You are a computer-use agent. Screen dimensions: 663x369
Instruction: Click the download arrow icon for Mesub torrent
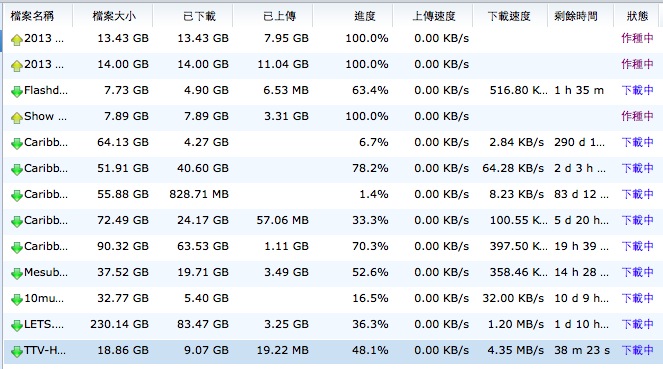pos(16,274)
